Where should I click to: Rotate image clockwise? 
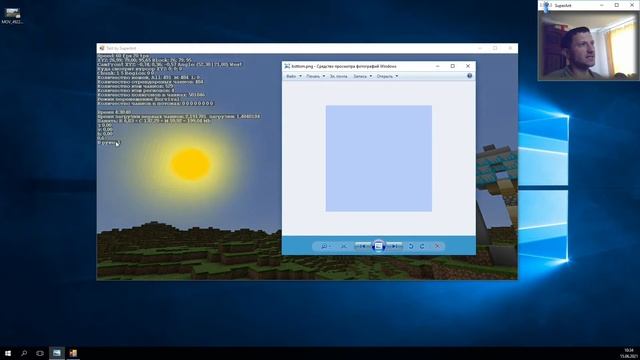point(422,246)
